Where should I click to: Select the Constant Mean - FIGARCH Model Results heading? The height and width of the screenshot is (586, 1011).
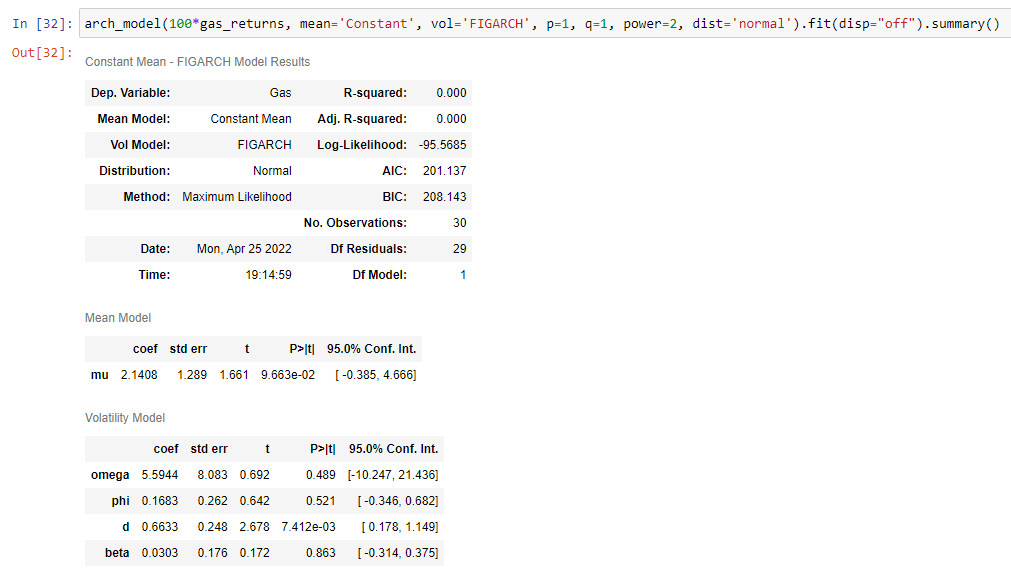pos(196,62)
